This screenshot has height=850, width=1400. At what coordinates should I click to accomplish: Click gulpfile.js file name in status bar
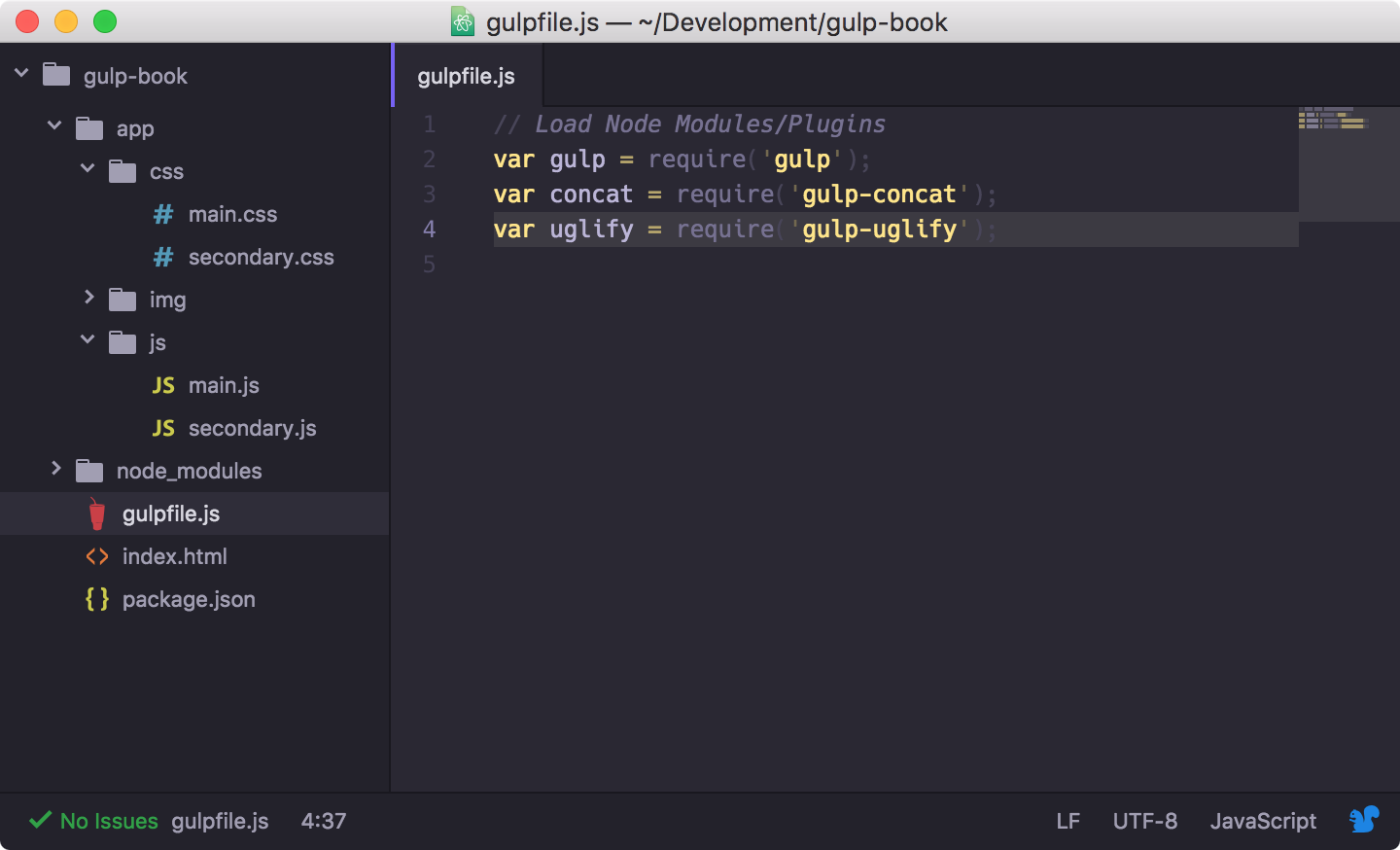pyautogui.click(x=220, y=821)
